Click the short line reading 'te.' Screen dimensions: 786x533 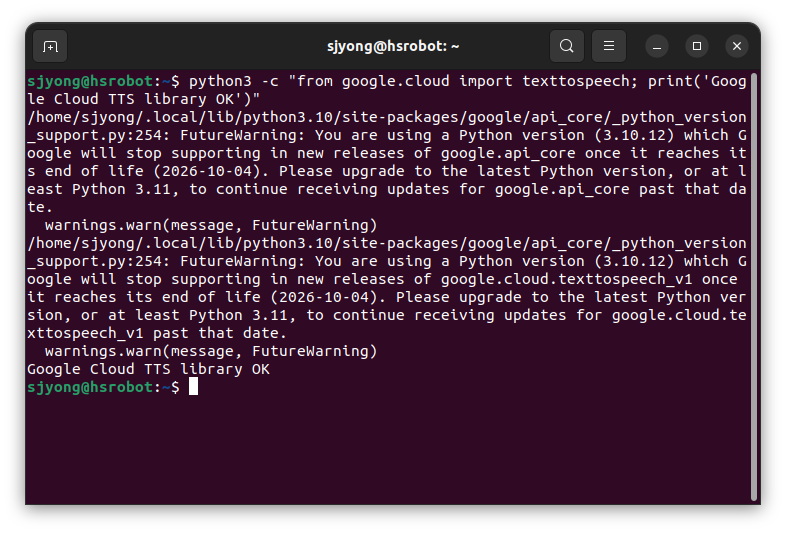pos(40,208)
